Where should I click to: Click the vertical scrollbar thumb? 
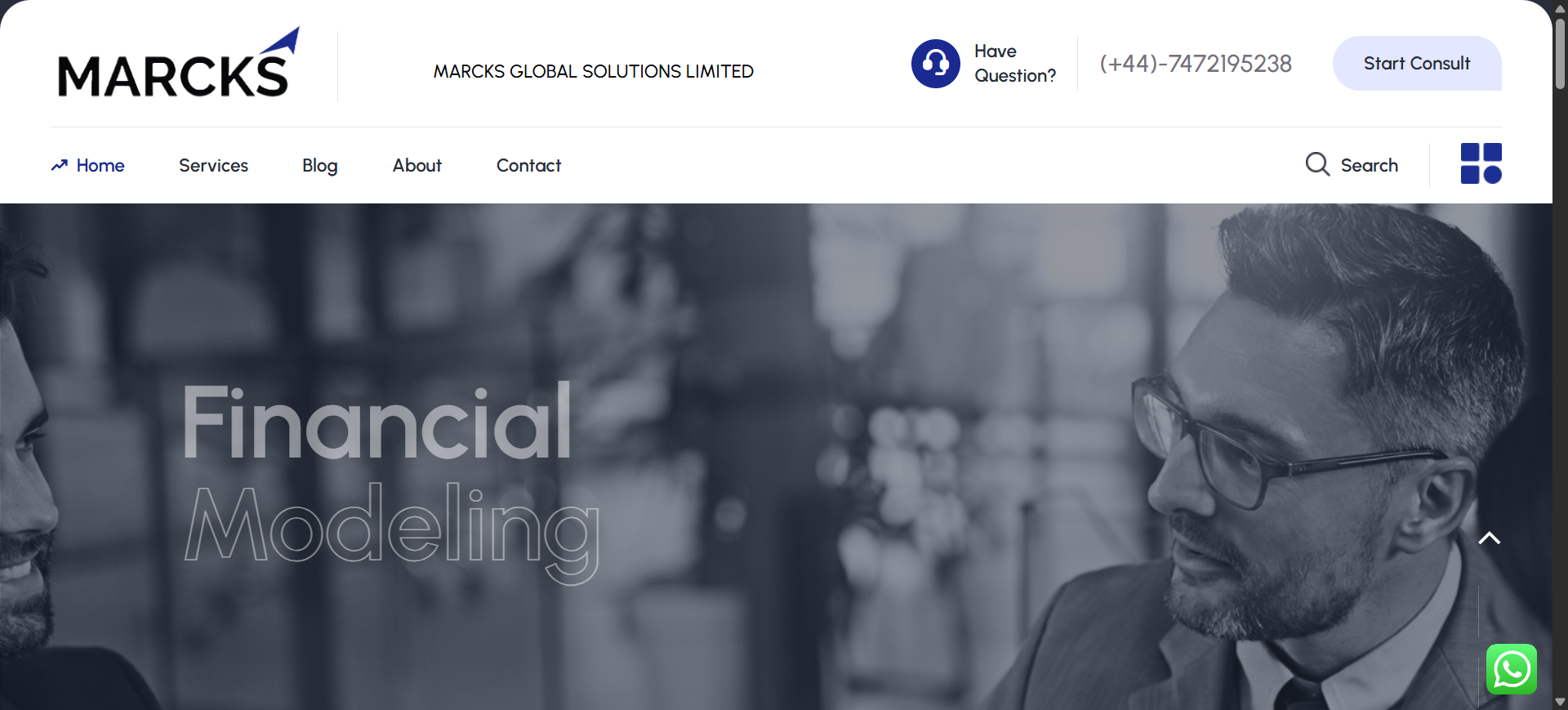[x=1560, y=52]
